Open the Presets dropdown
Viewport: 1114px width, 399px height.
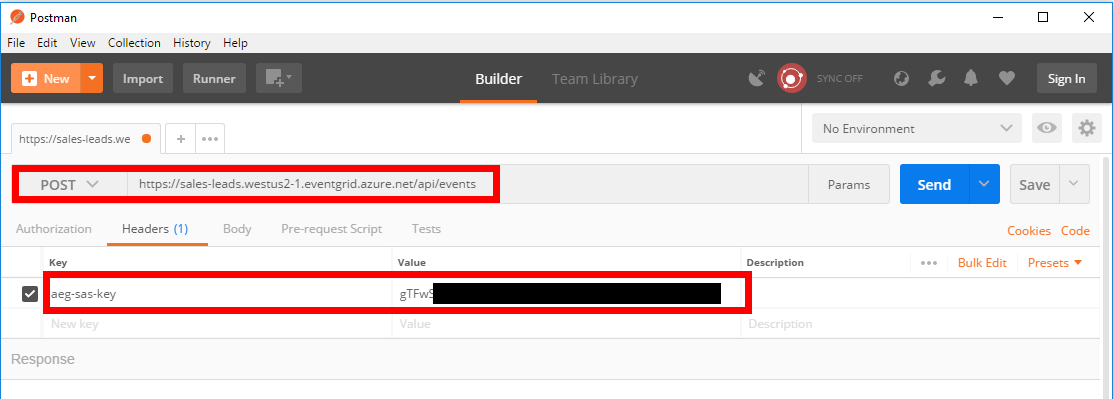[1055, 263]
